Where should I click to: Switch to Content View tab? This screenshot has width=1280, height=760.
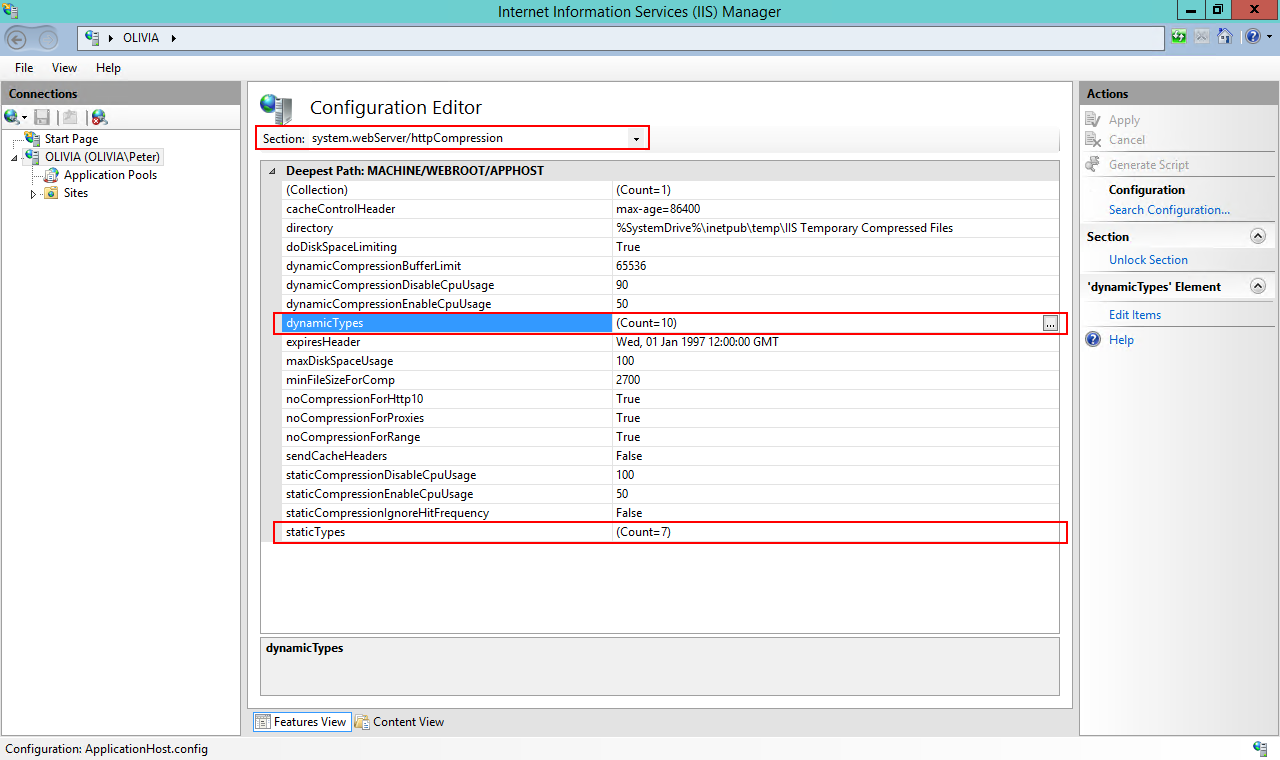[398, 721]
